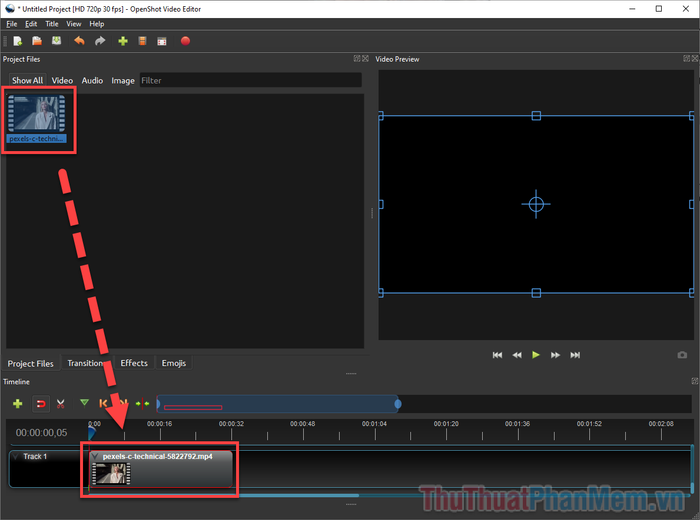Fast forward the video preview
Viewport: 700px width, 520px height.
pos(555,355)
